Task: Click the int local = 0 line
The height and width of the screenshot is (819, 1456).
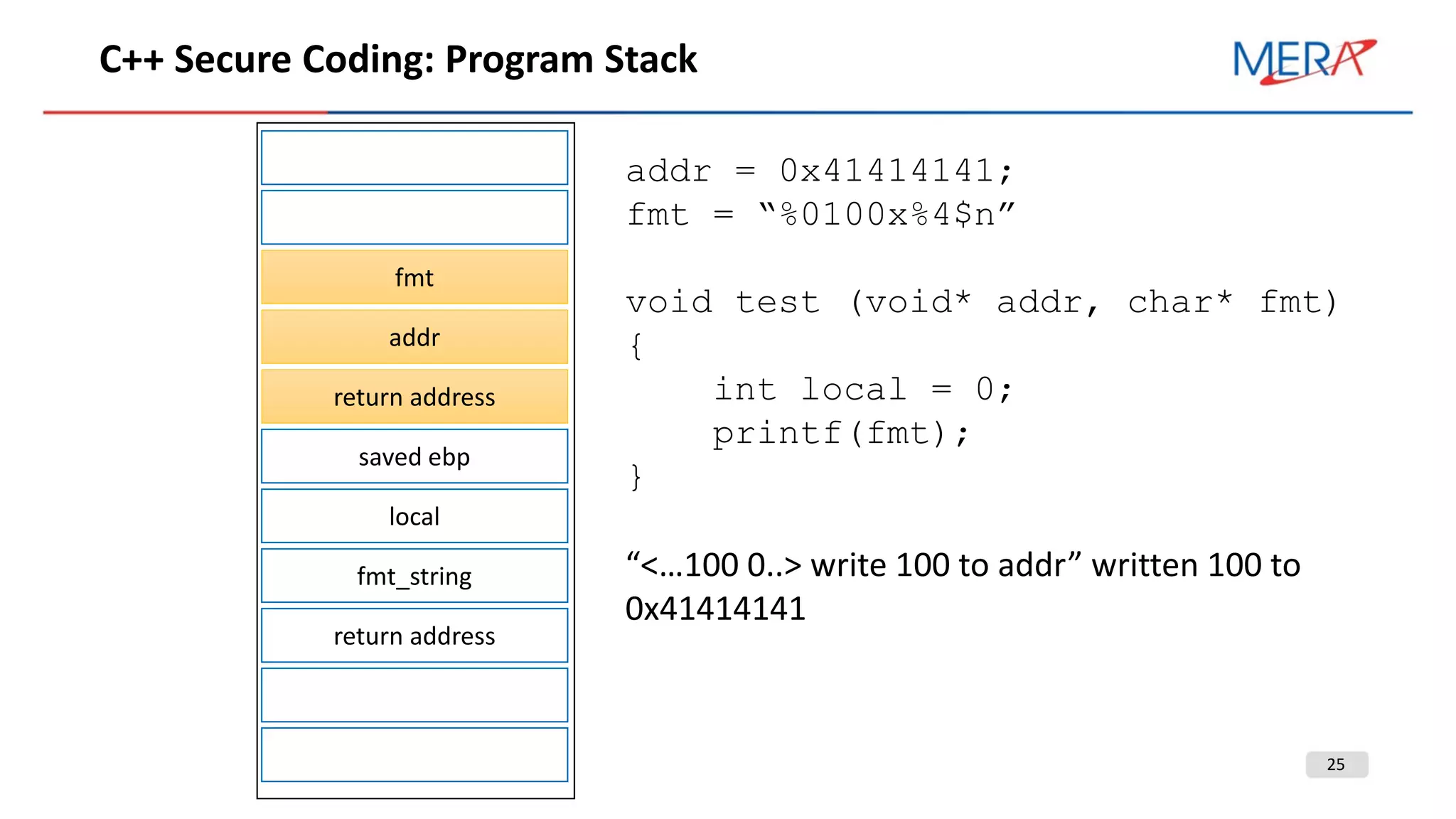Action: (x=862, y=390)
